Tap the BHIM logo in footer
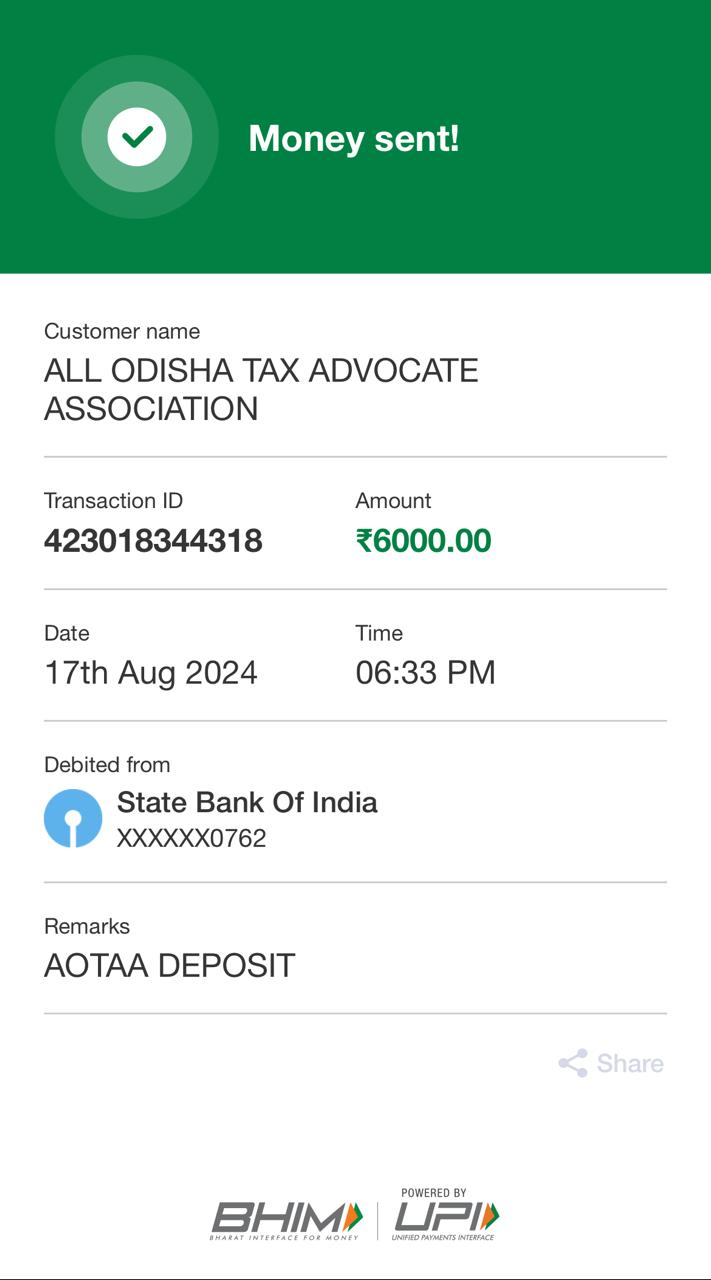The height and width of the screenshot is (1280, 711). (286, 1219)
